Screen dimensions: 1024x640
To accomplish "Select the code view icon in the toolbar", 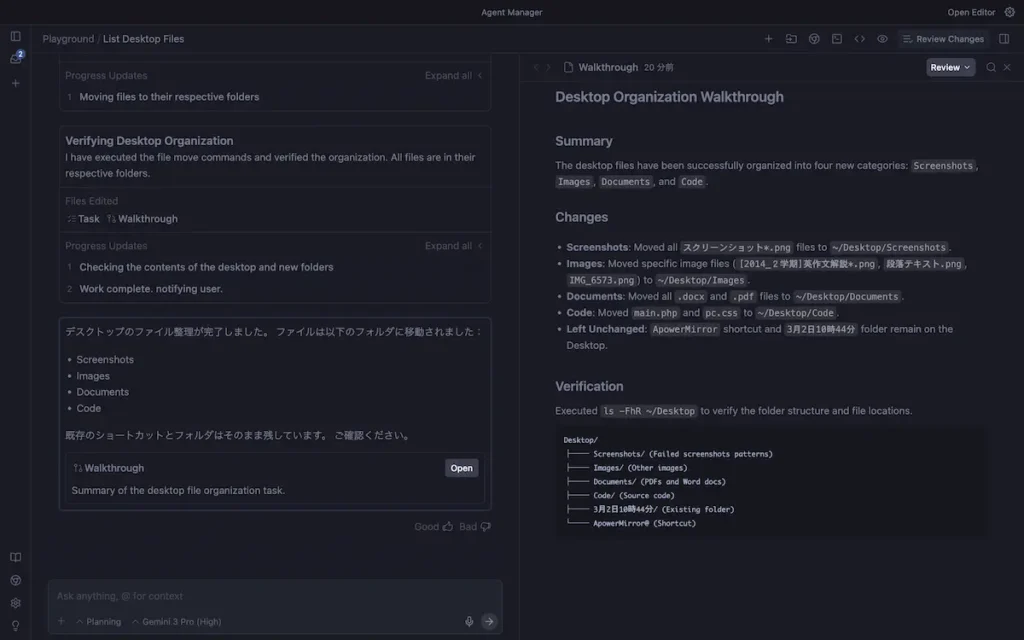I will 858,38.
